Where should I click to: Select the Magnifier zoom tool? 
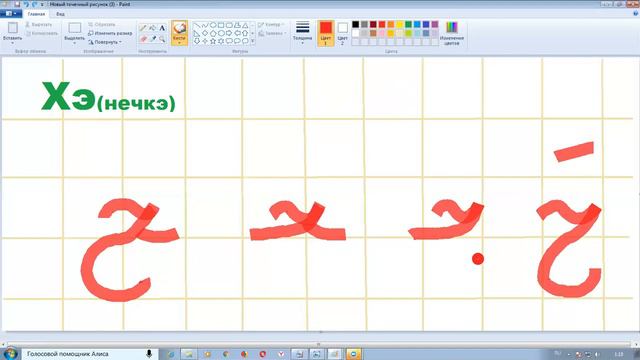pyautogui.click(x=162, y=39)
